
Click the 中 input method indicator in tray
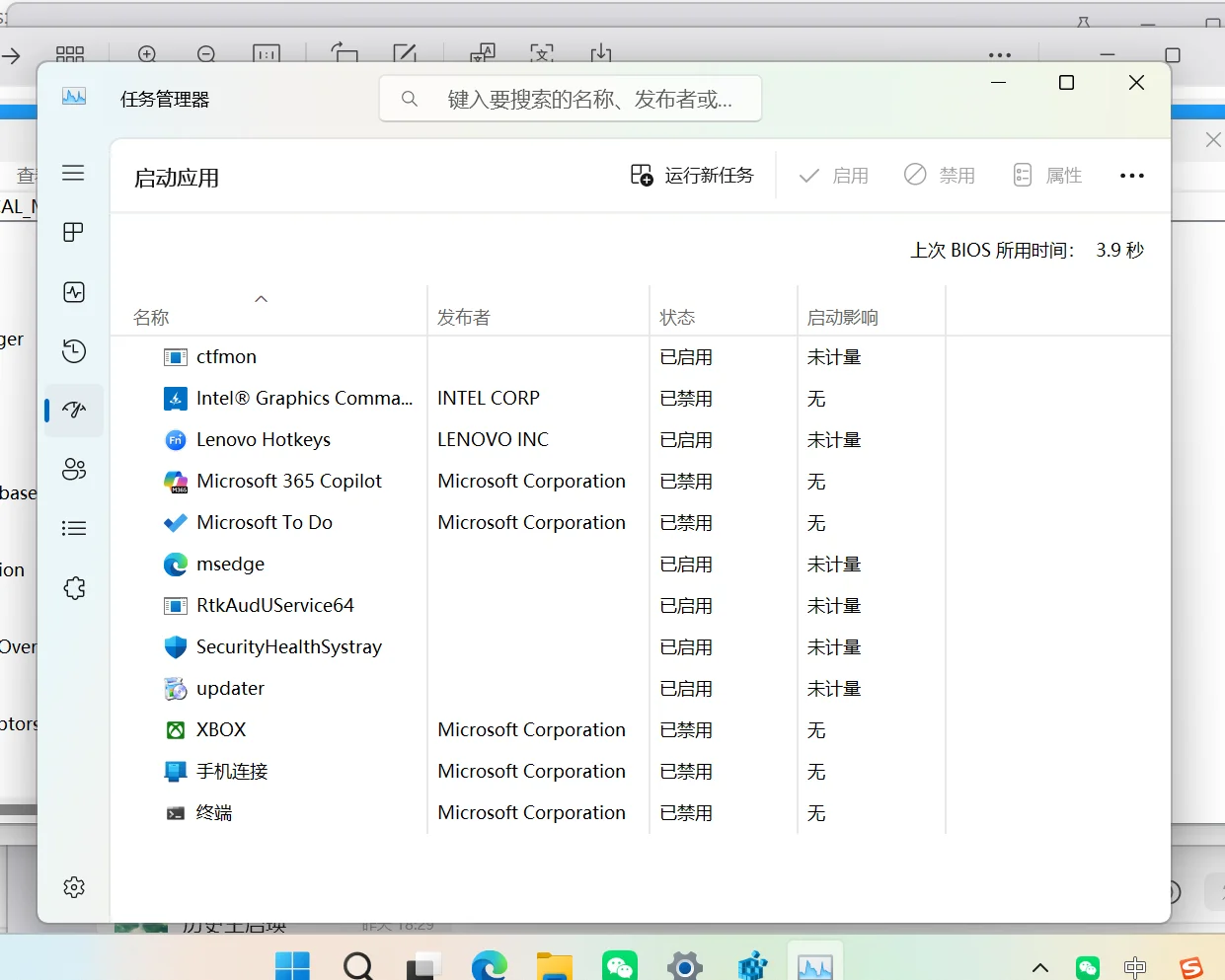click(1135, 968)
